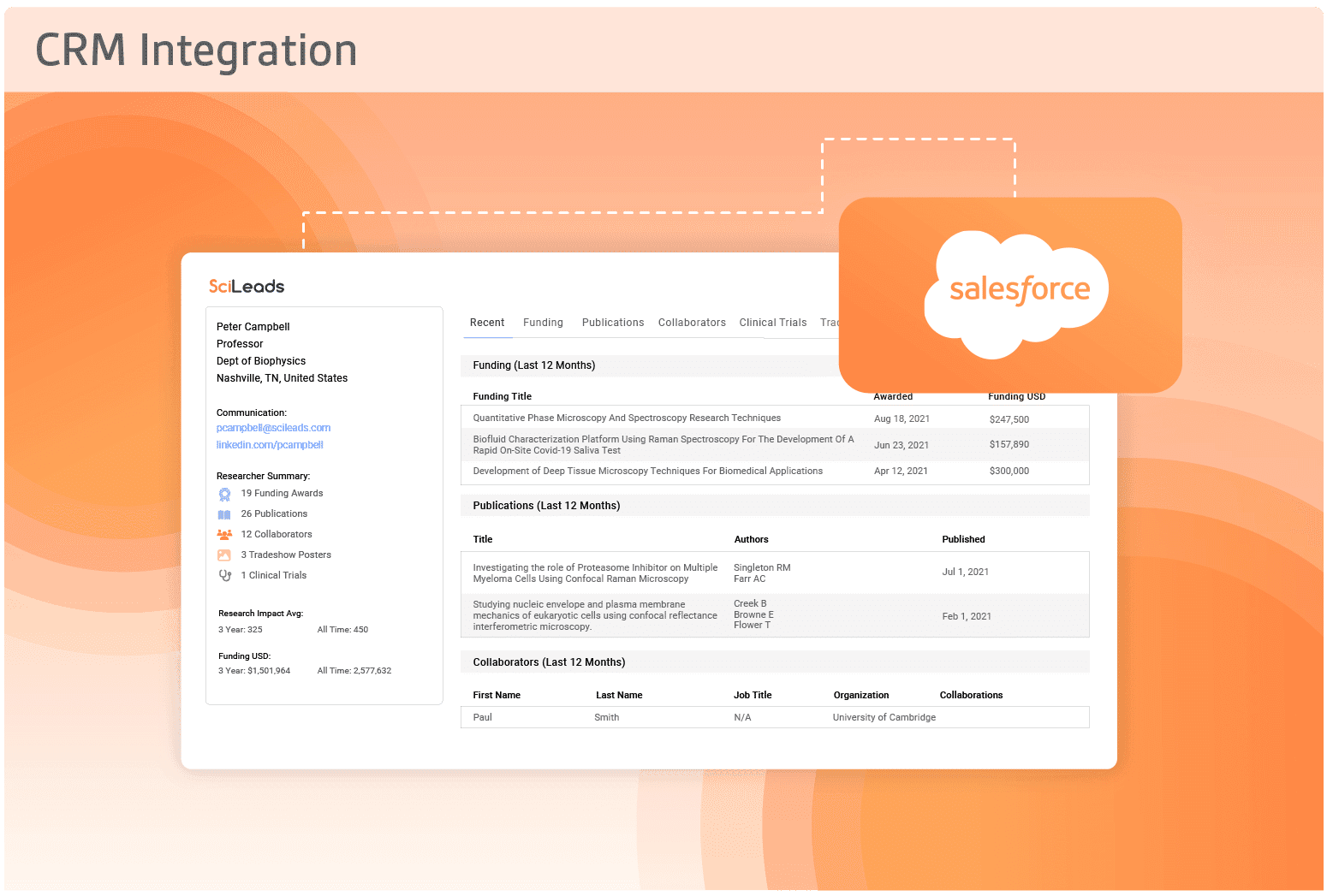Select Investigating Proteasome Inhibitor publication row
Screen dimensions: 1327x896
775,573
